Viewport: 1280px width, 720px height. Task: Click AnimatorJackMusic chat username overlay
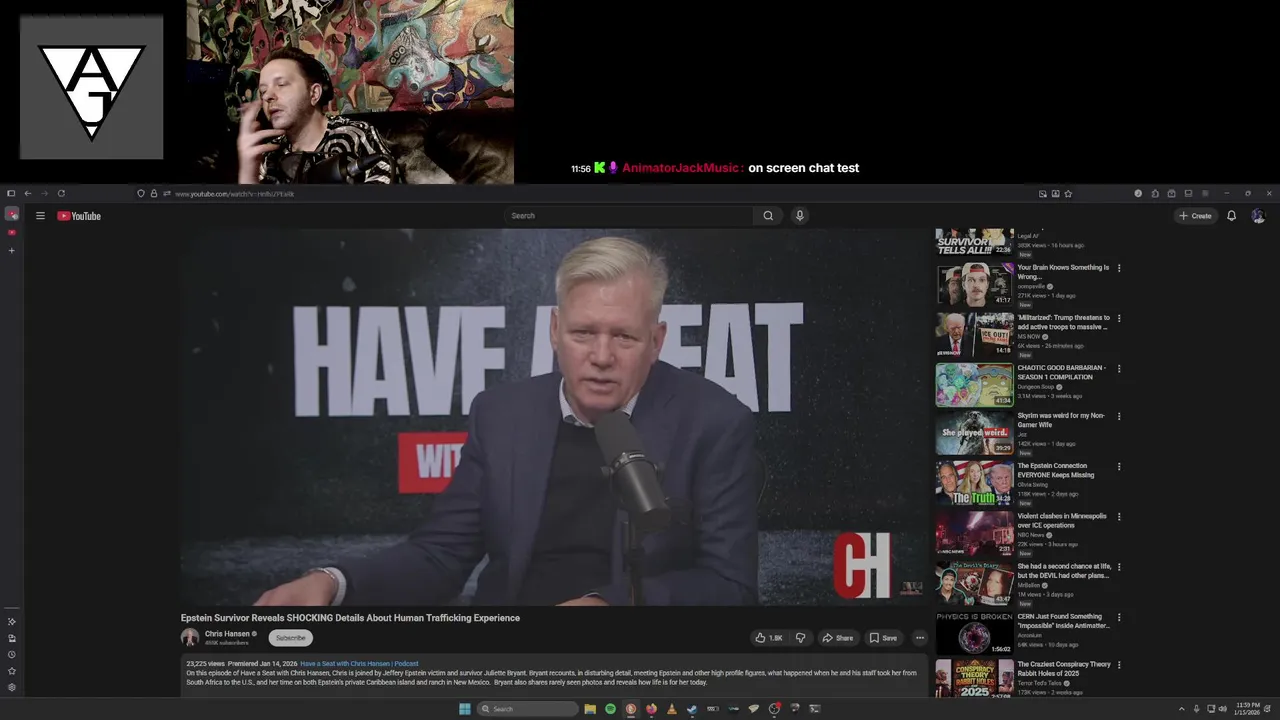click(682, 168)
